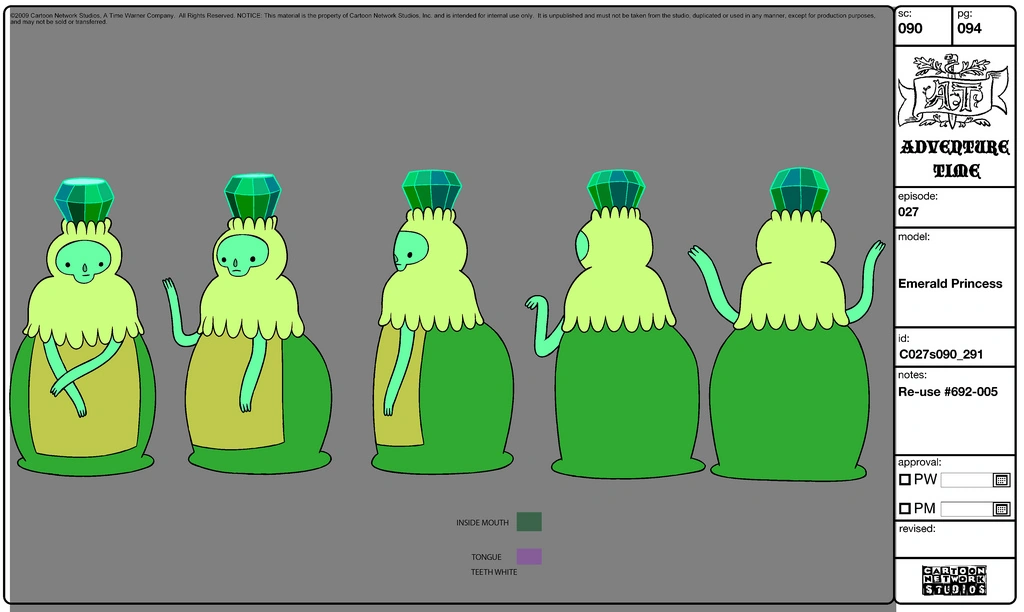Click the Re-use #692-005 reference

coord(951,392)
